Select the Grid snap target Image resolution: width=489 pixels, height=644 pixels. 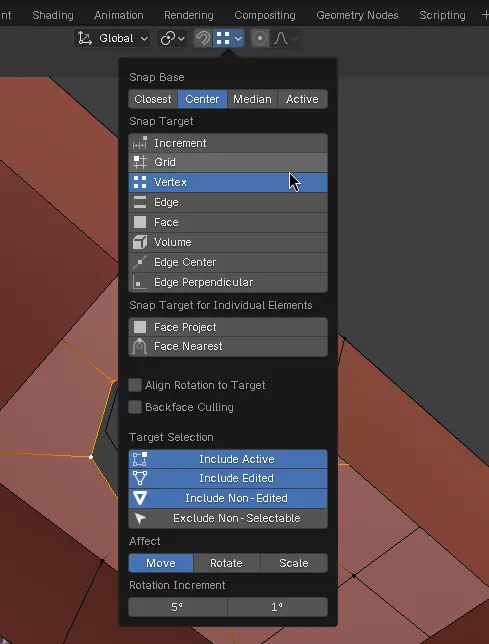[228, 162]
